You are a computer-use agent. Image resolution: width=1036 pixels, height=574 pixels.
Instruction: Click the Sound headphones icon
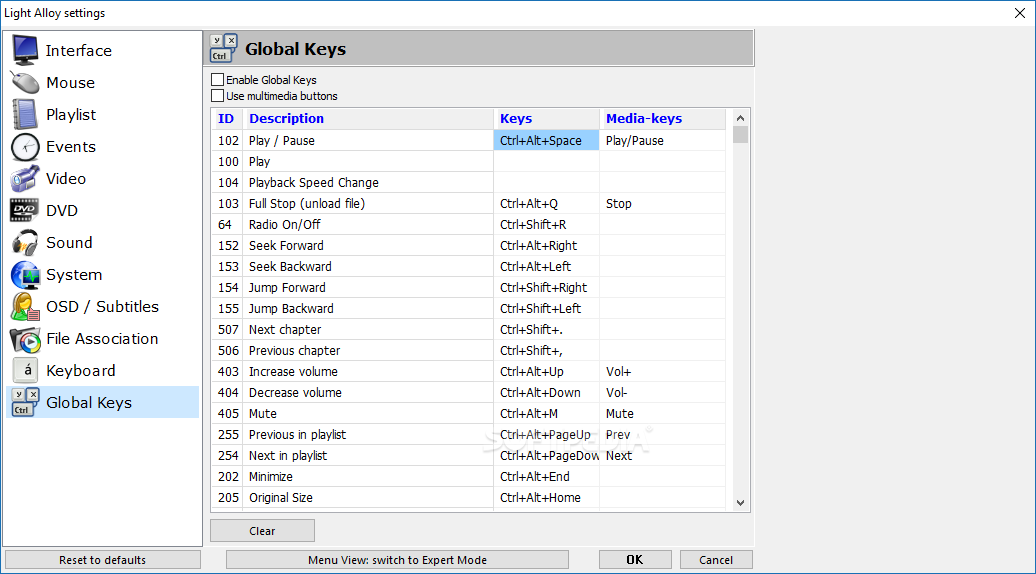pos(25,242)
